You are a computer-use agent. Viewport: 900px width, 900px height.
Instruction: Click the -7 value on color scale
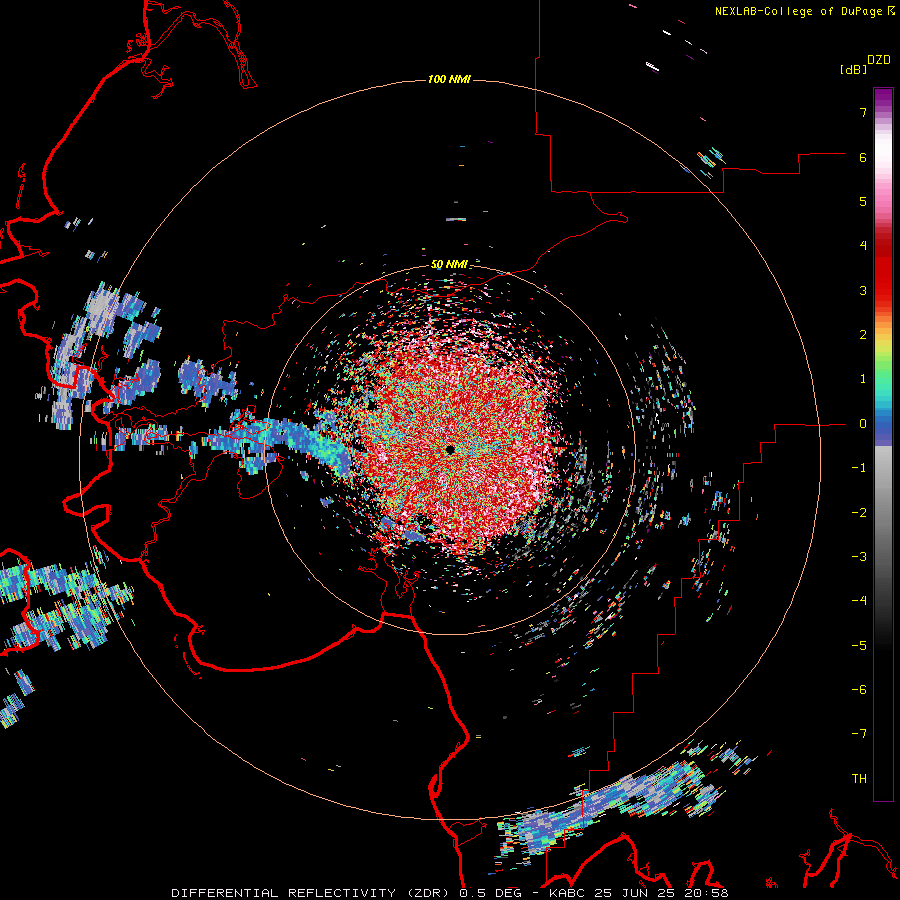859,734
